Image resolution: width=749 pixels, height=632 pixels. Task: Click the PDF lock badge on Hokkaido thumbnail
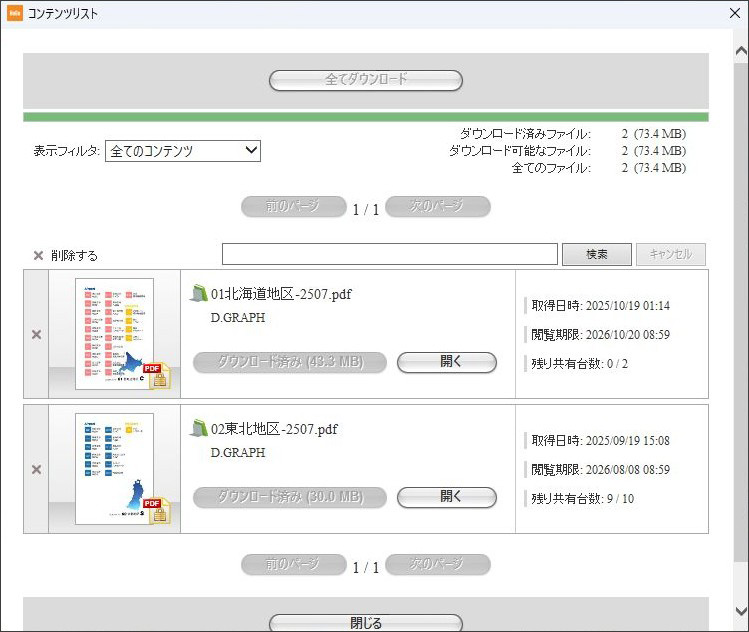(156, 375)
